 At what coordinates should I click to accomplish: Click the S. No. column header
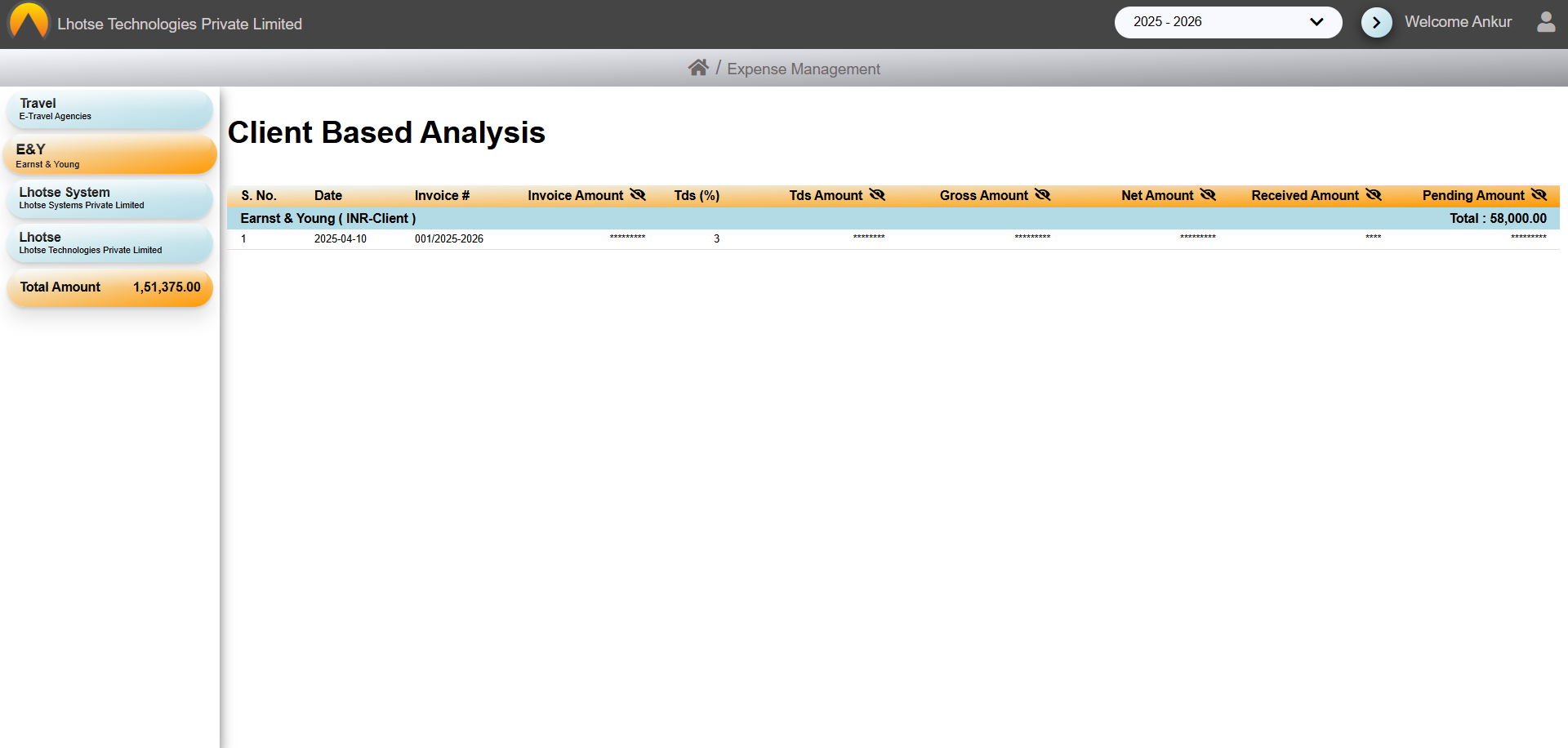click(259, 196)
